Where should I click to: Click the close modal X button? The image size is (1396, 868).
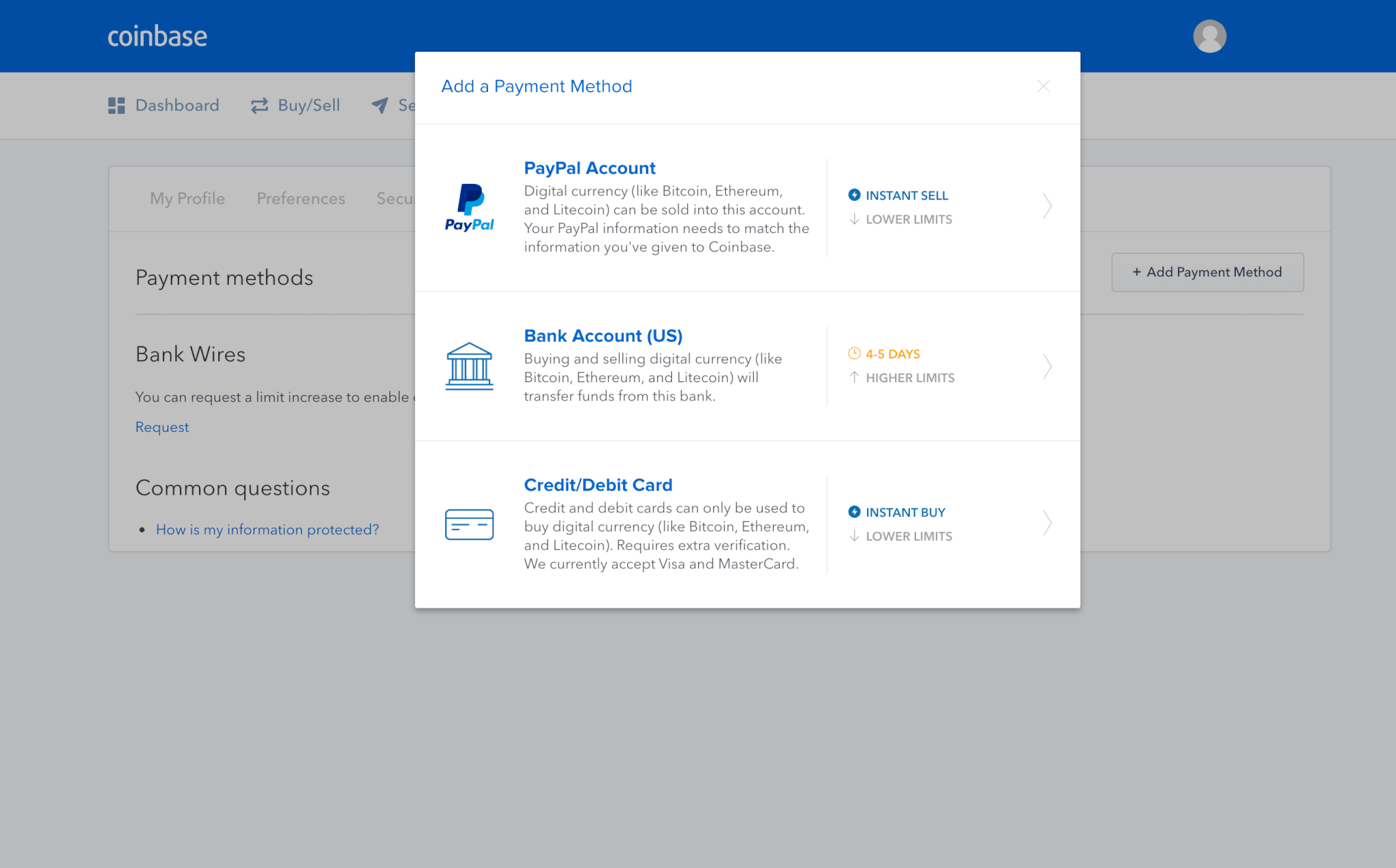[x=1043, y=86]
